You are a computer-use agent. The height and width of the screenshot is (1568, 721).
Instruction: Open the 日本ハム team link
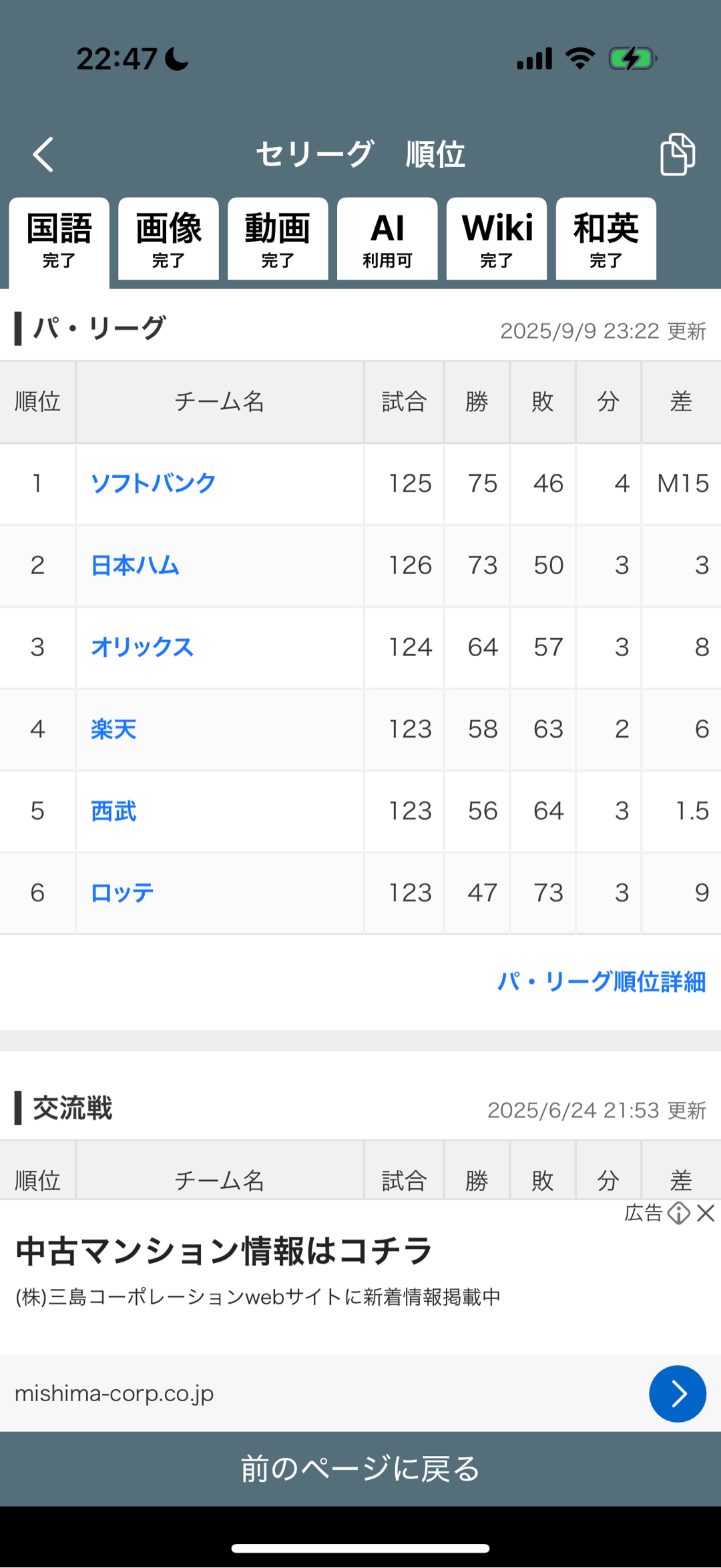click(135, 565)
